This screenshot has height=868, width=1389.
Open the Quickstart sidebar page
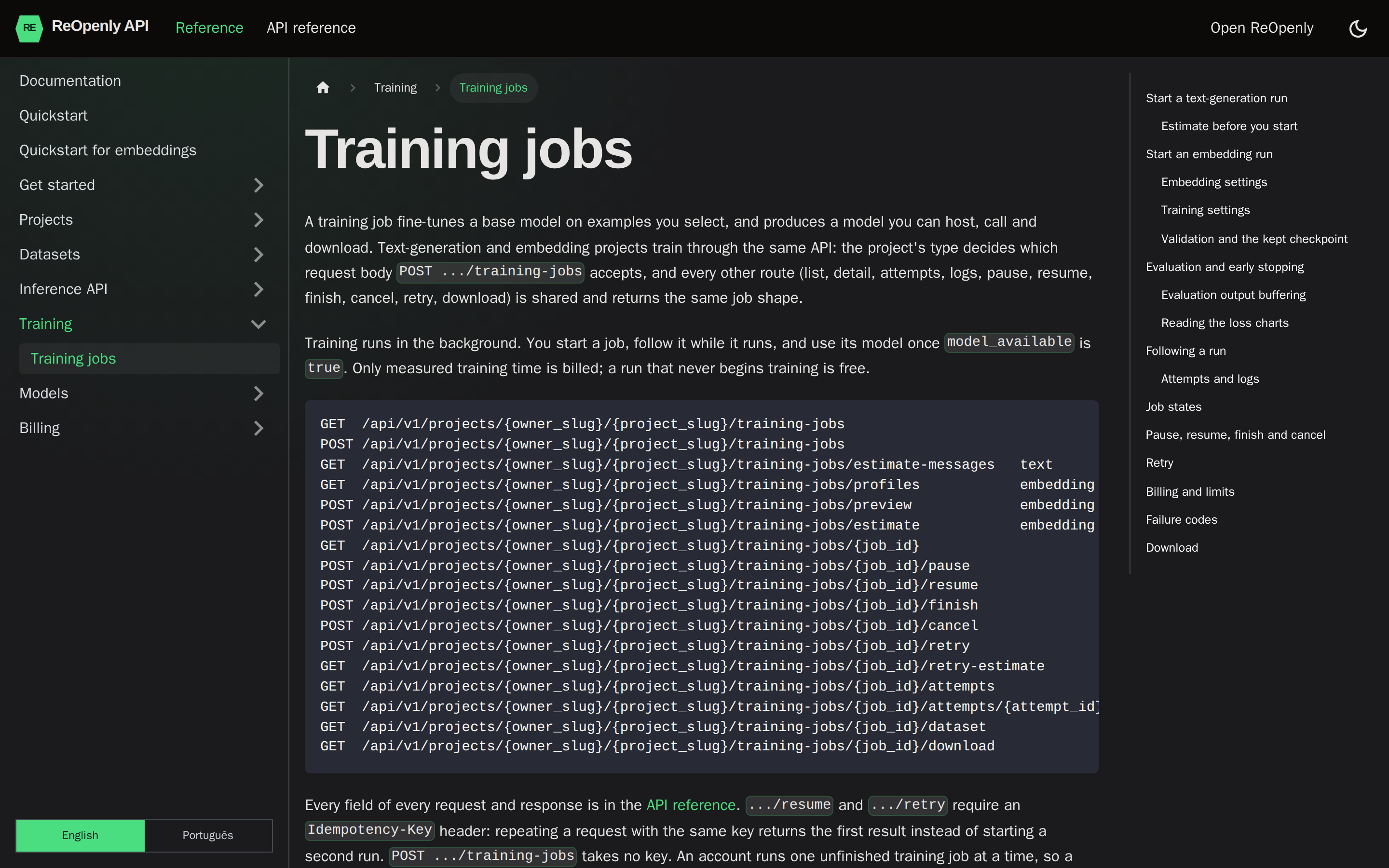(54, 115)
